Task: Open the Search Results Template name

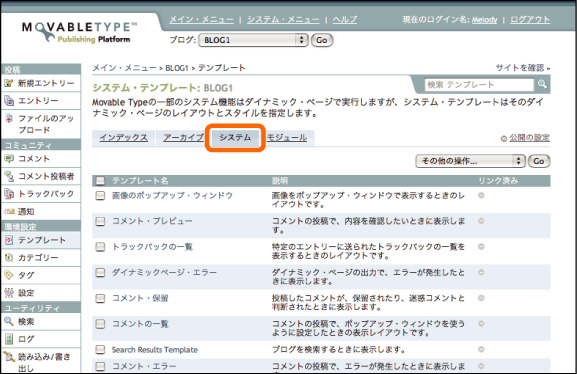Action: click(155, 350)
